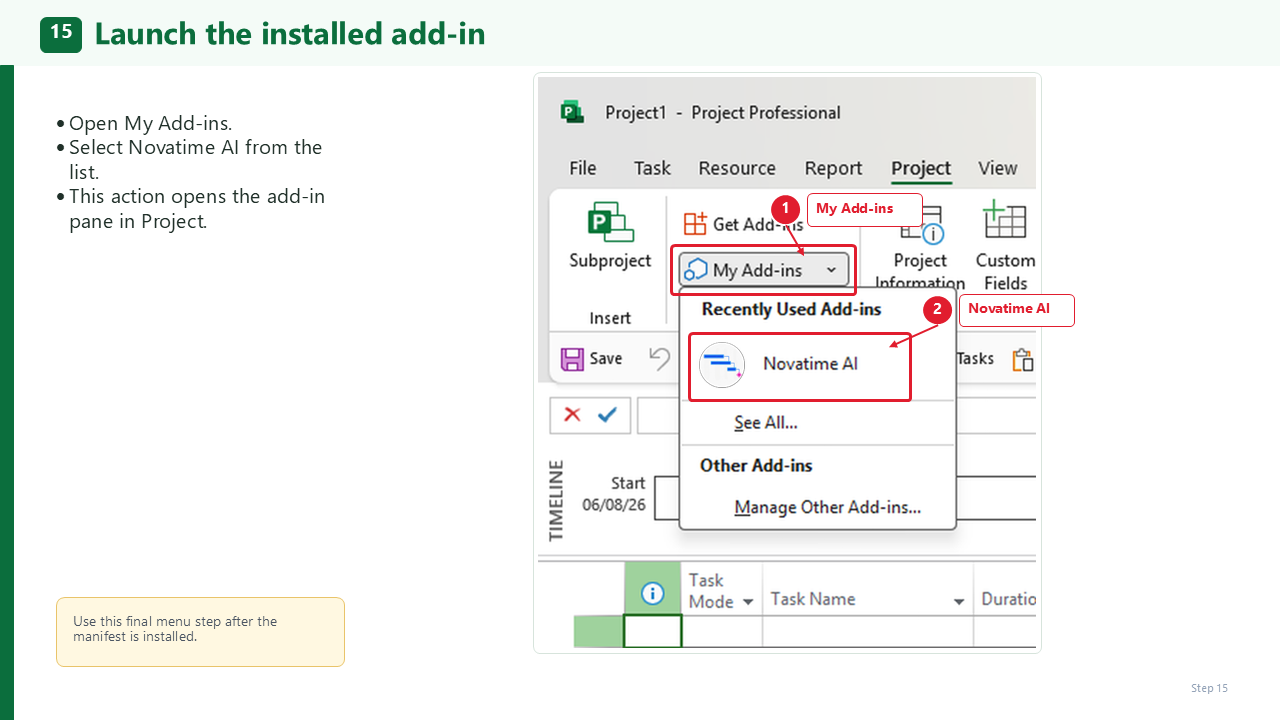Screen dimensions: 1280x720
Task: Launch Novatime AI from recently used add-ins
Action: pos(800,364)
